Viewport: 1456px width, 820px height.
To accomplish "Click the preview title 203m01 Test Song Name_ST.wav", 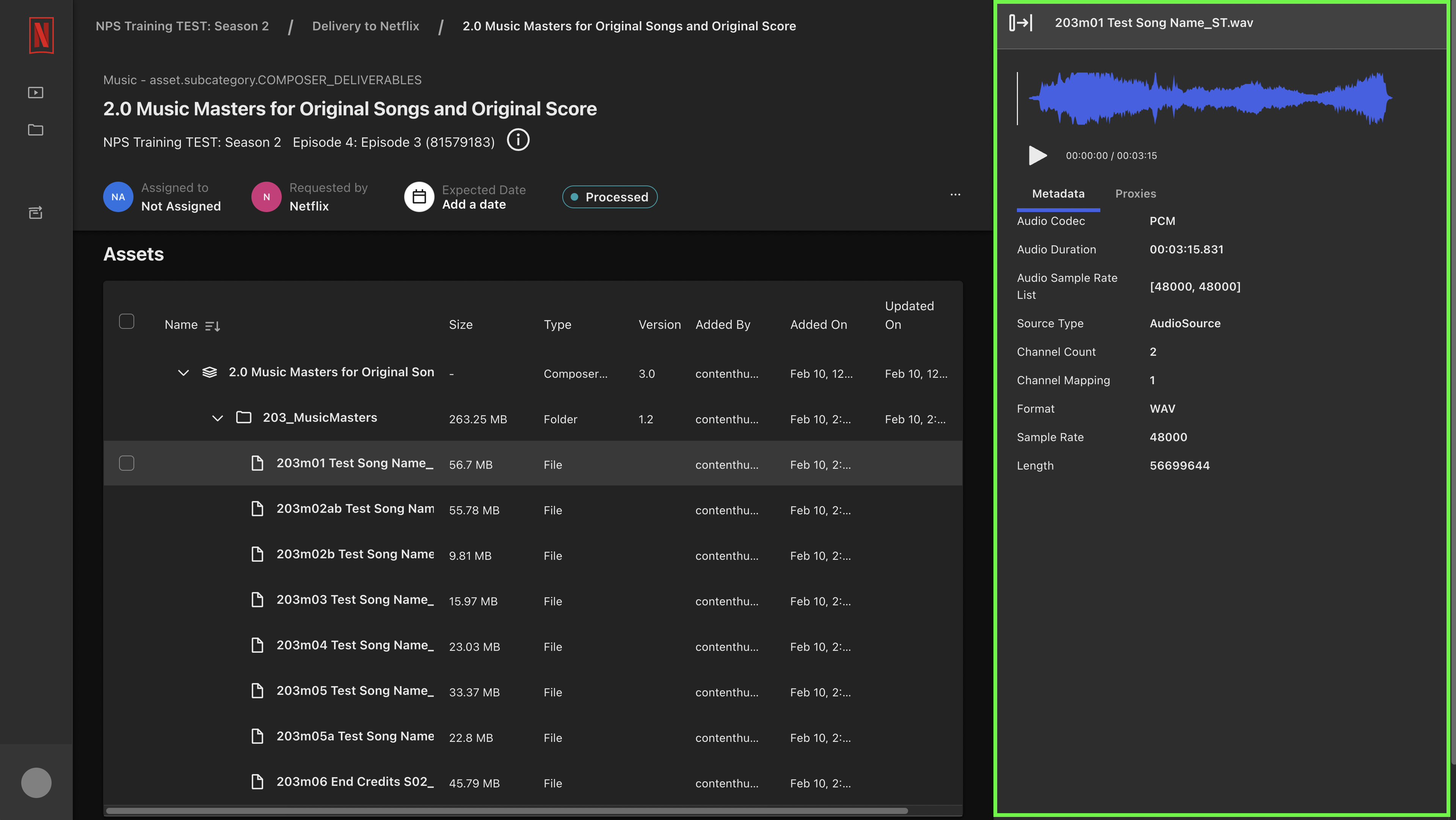I will (x=1153, y=23).
